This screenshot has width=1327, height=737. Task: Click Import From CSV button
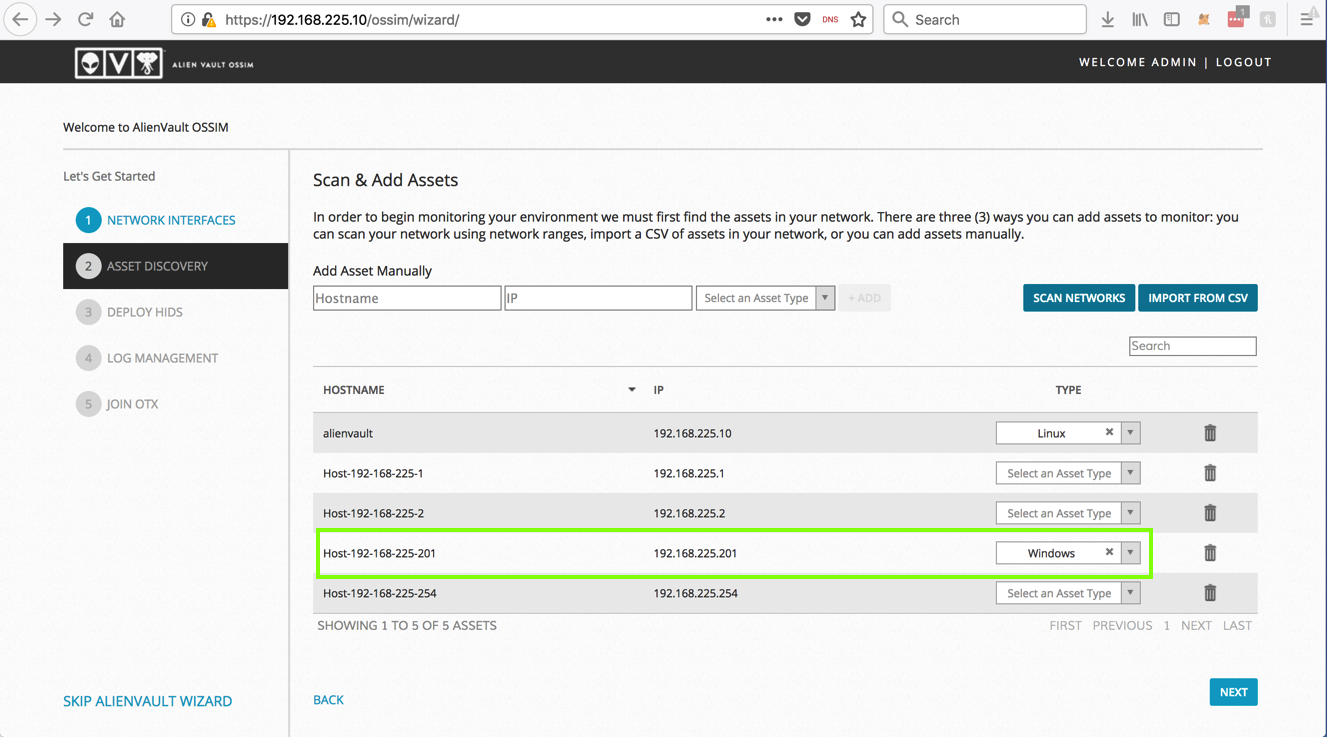click(1197, 298)
